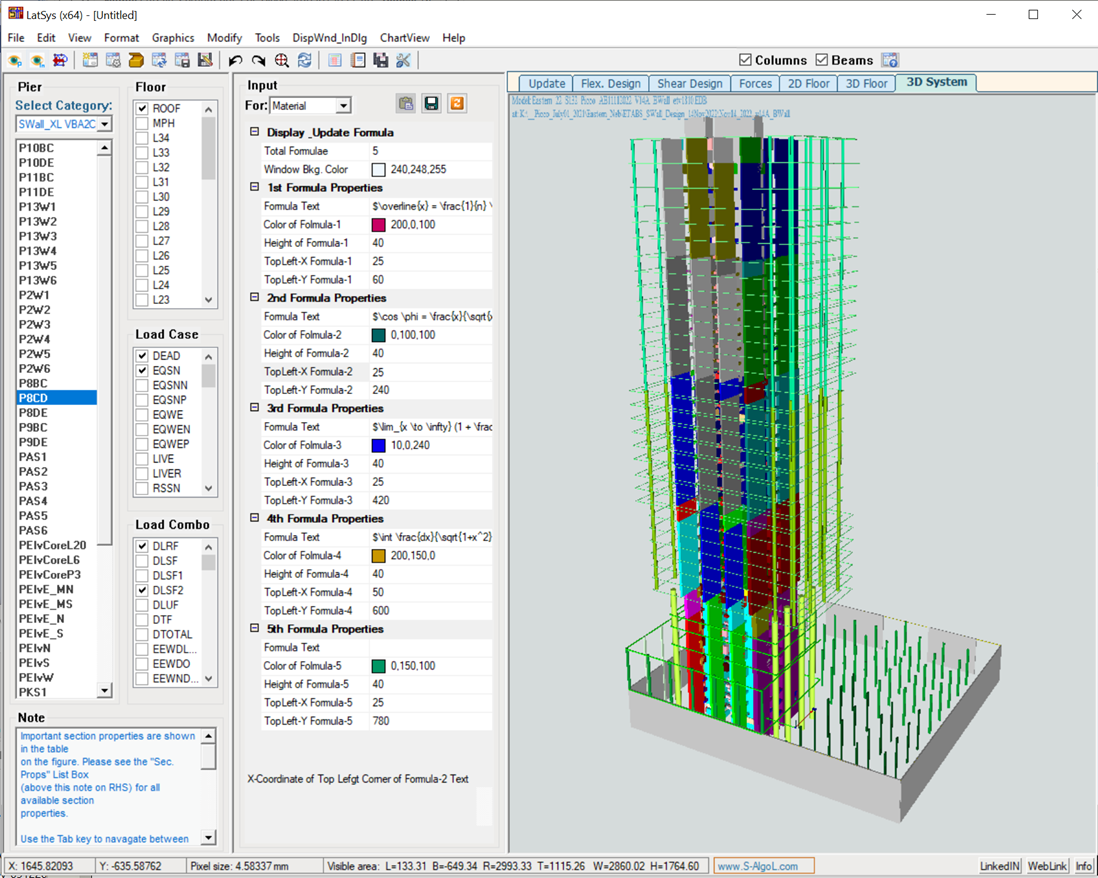The height and width of the screenshot is (878, 1098).
Task: Click the Redo arrow icon
Action: pos(258,60)
